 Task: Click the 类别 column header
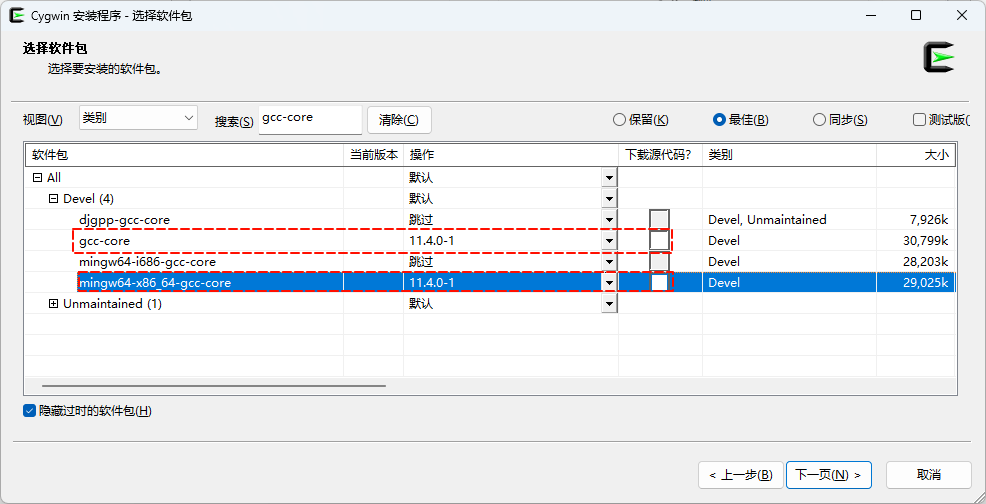[789, 155]
